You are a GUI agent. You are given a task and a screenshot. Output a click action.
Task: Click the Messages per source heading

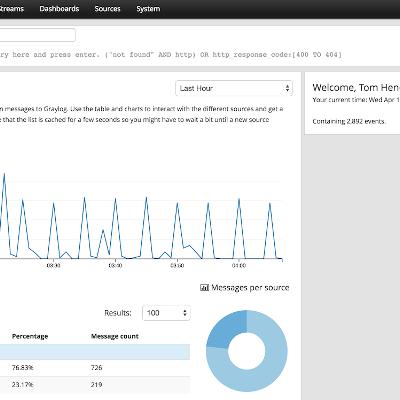250,288
